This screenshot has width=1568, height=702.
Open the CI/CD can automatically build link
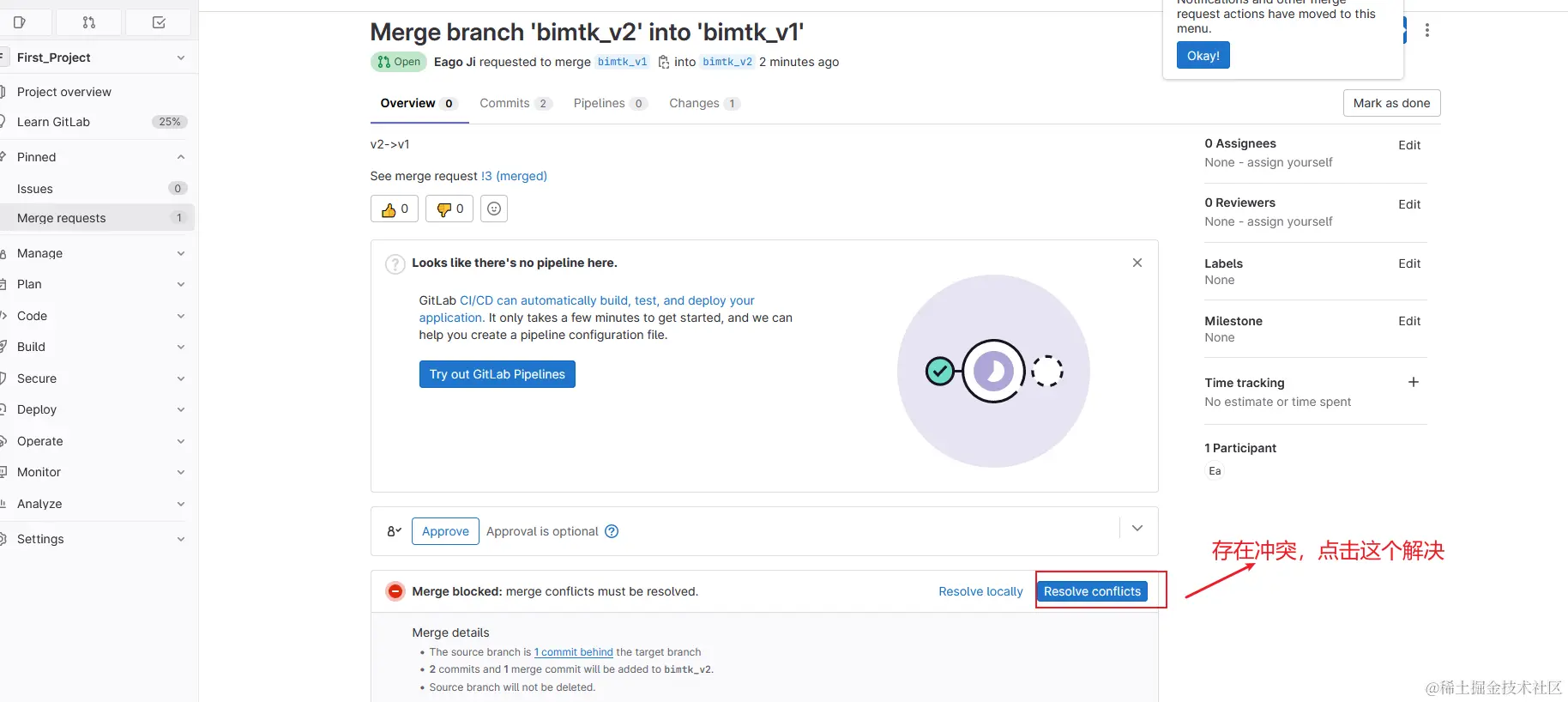(x=587, y=309)
